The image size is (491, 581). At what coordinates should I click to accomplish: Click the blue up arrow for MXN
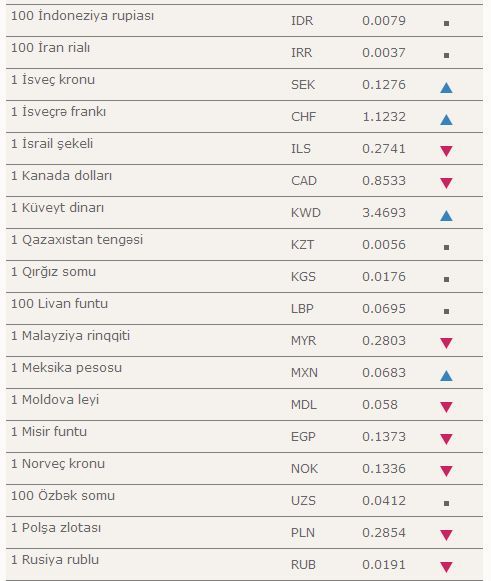click(x=446, y=376)
